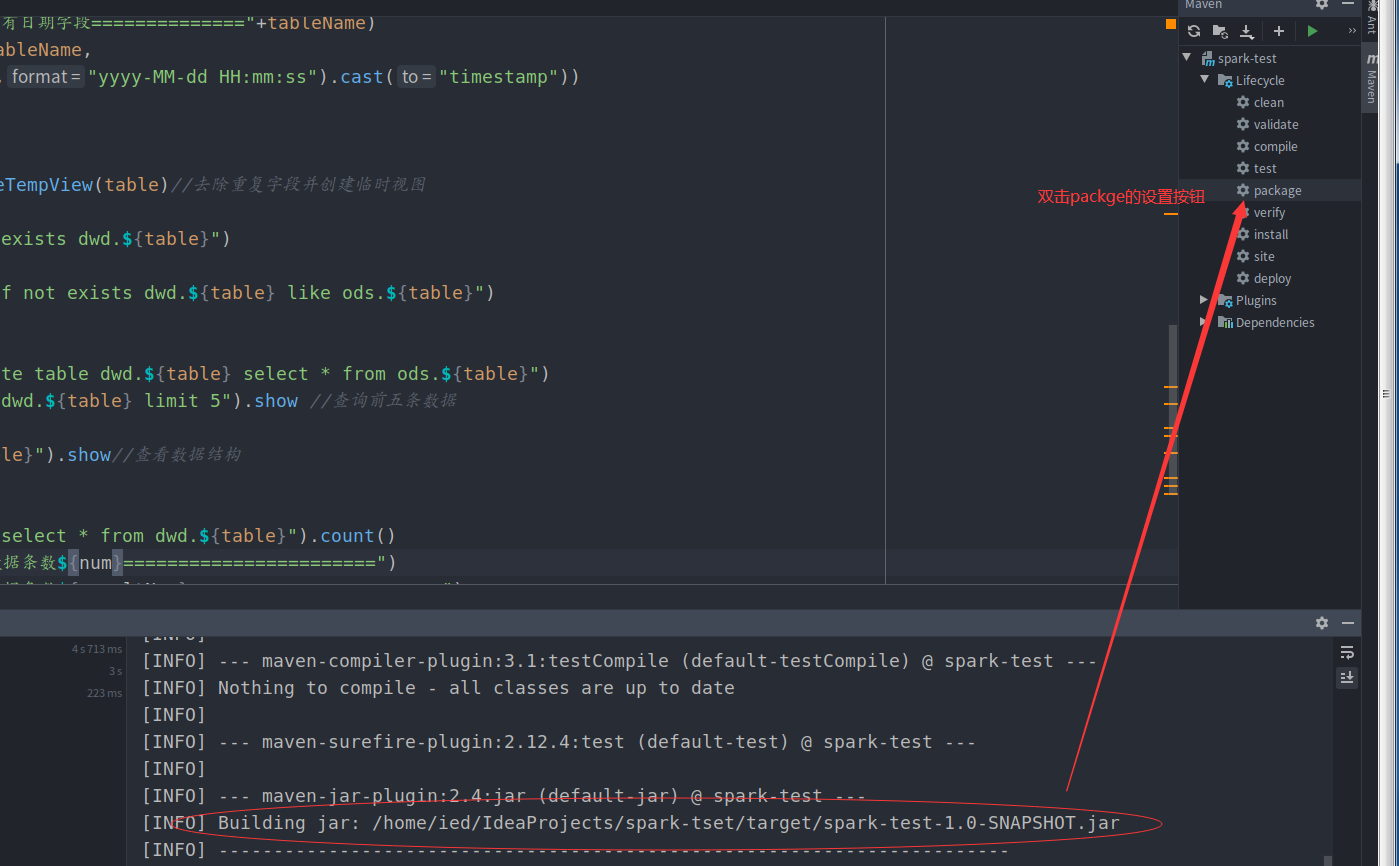The height and width of the screenshot is (866, 1399).
Task: Click the '4 s 713 ms' timing entry
Action: pyautogui.click(x=97, y=649)
